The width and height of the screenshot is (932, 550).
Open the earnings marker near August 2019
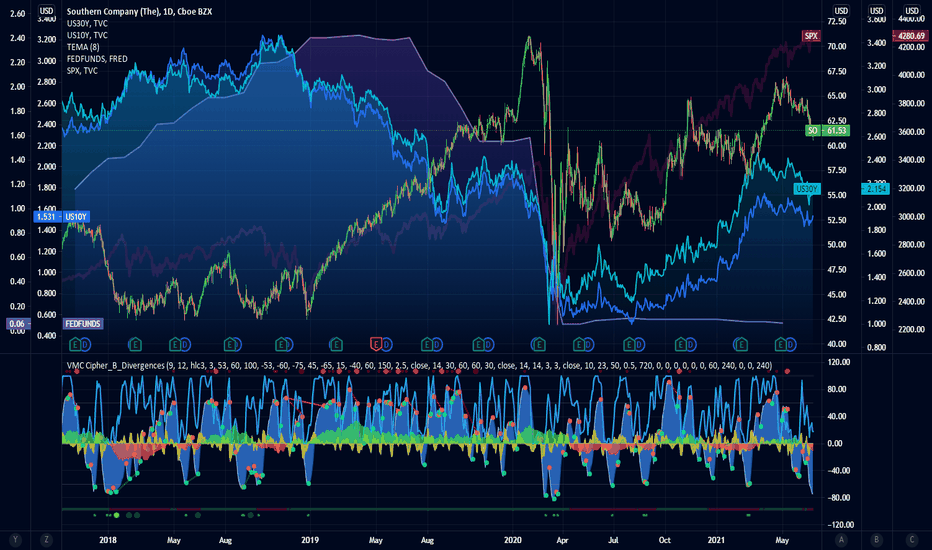pyautogui.click(x=427, y=344)
